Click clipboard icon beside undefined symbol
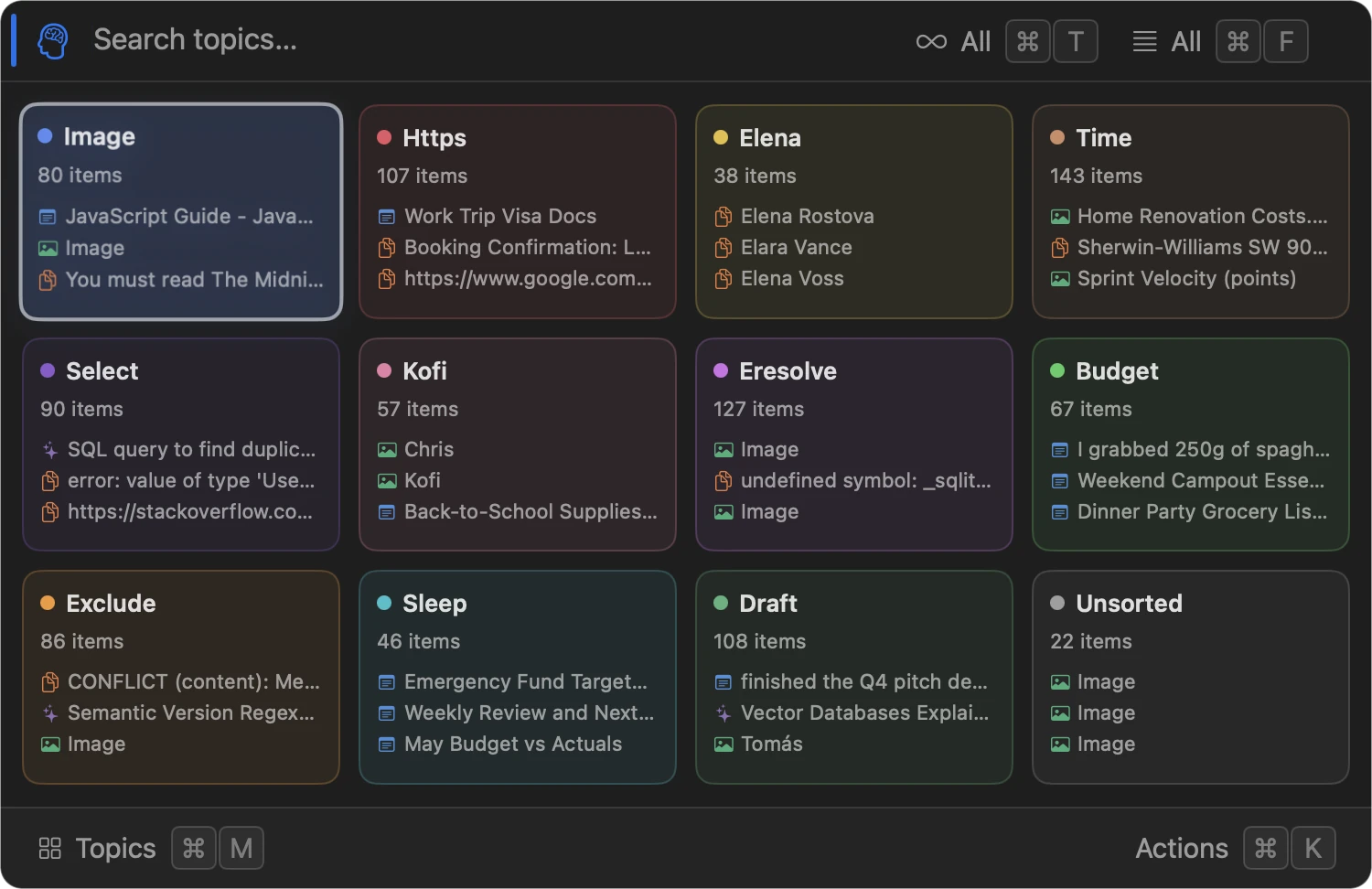The width and height of the screenshot is (1372, 889). pyautogui.click(x=724, y=481)
